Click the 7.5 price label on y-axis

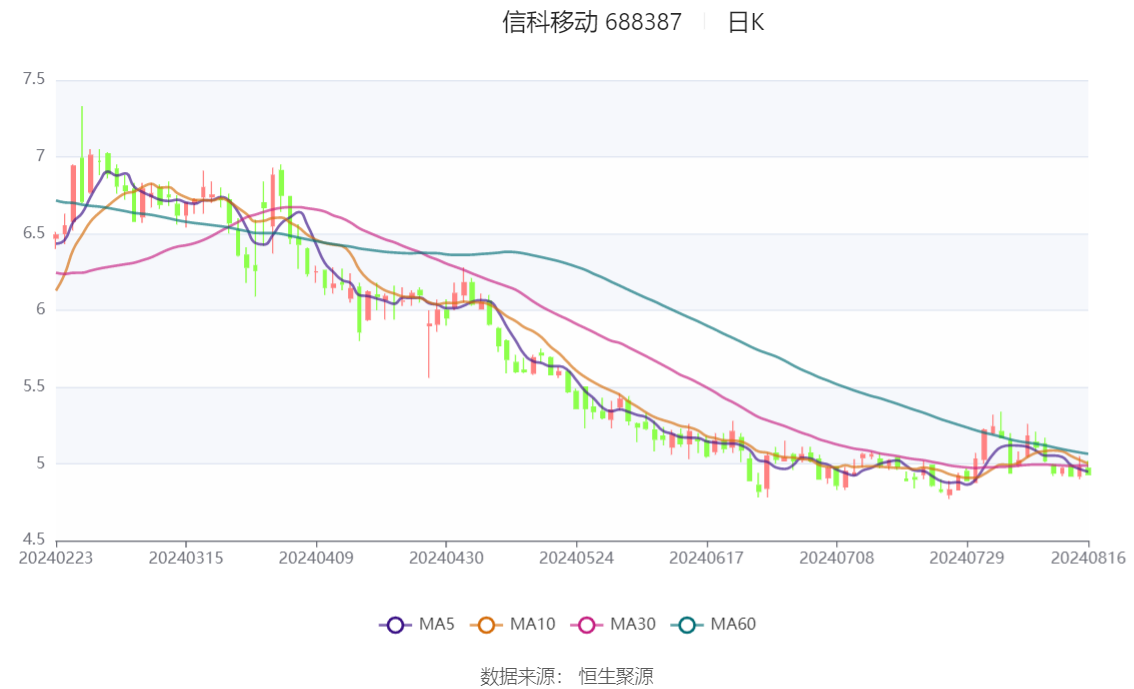(34, 79)
